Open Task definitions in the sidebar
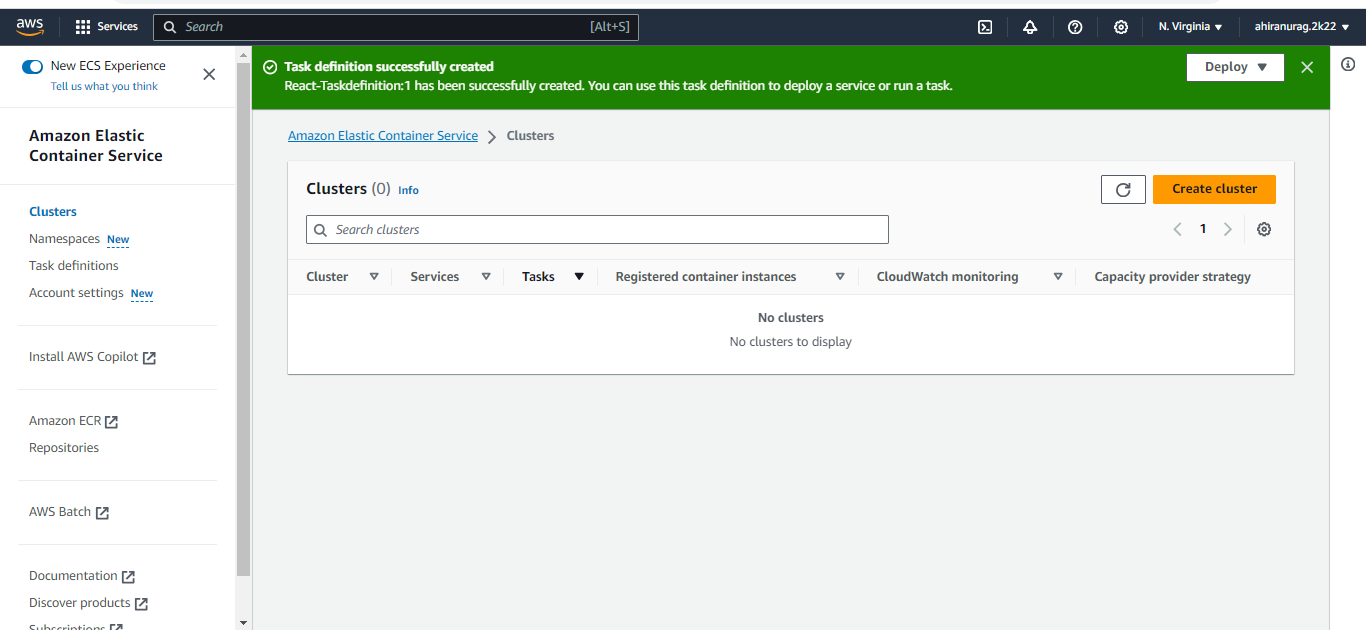The image size is (1366, 630). pos(74,266)
